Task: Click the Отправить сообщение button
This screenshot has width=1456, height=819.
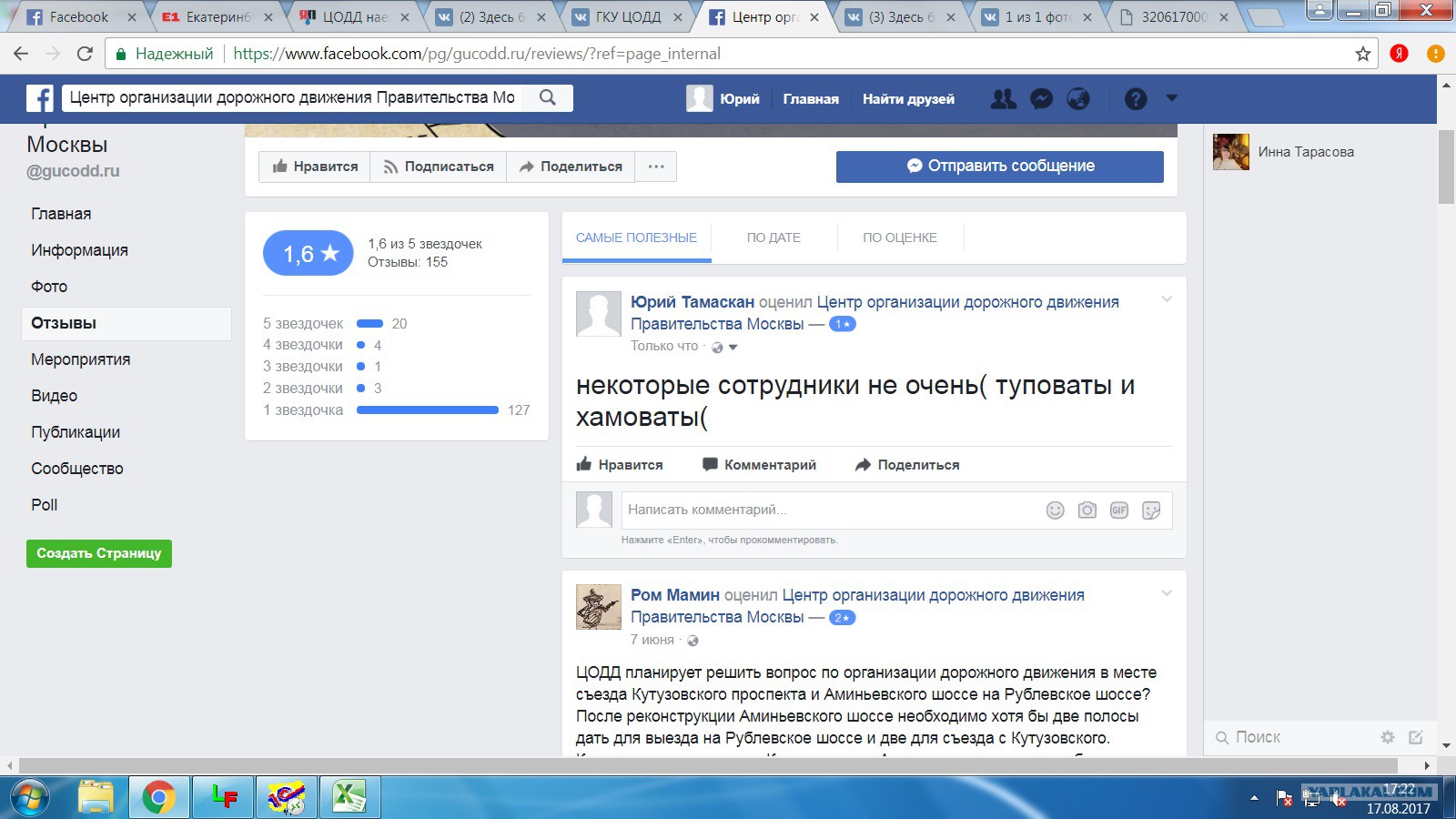Action: click(x=1000, y=167)
